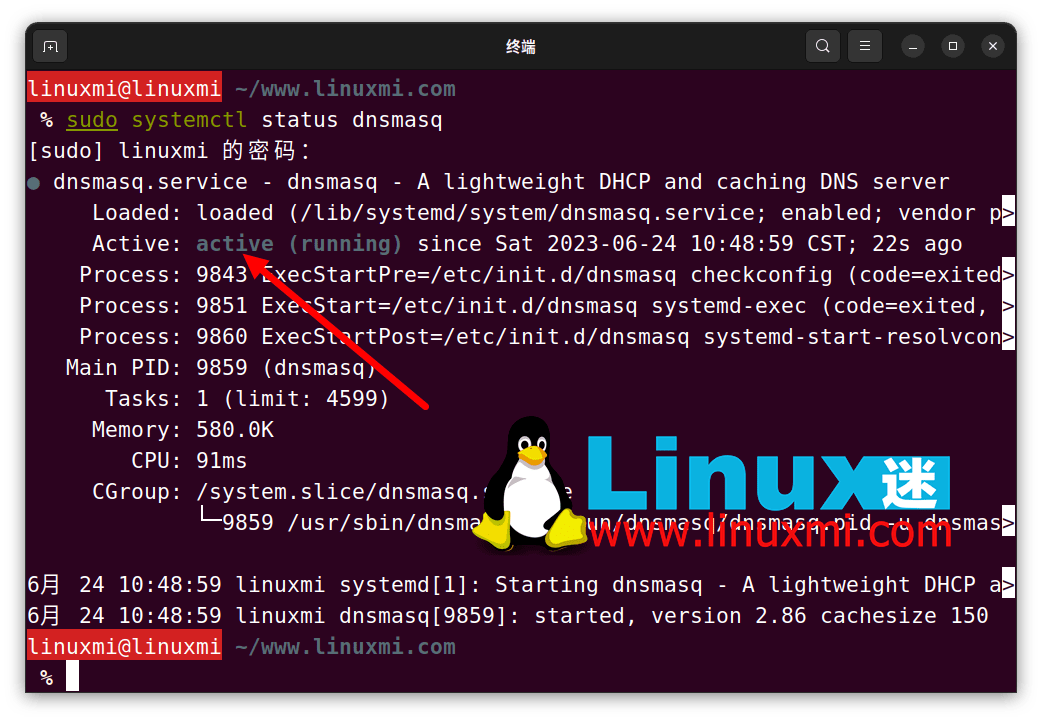This screenshot has height=721, width=1042.
Task: Open the menu list icon near window controls
Action: (864, 46)
